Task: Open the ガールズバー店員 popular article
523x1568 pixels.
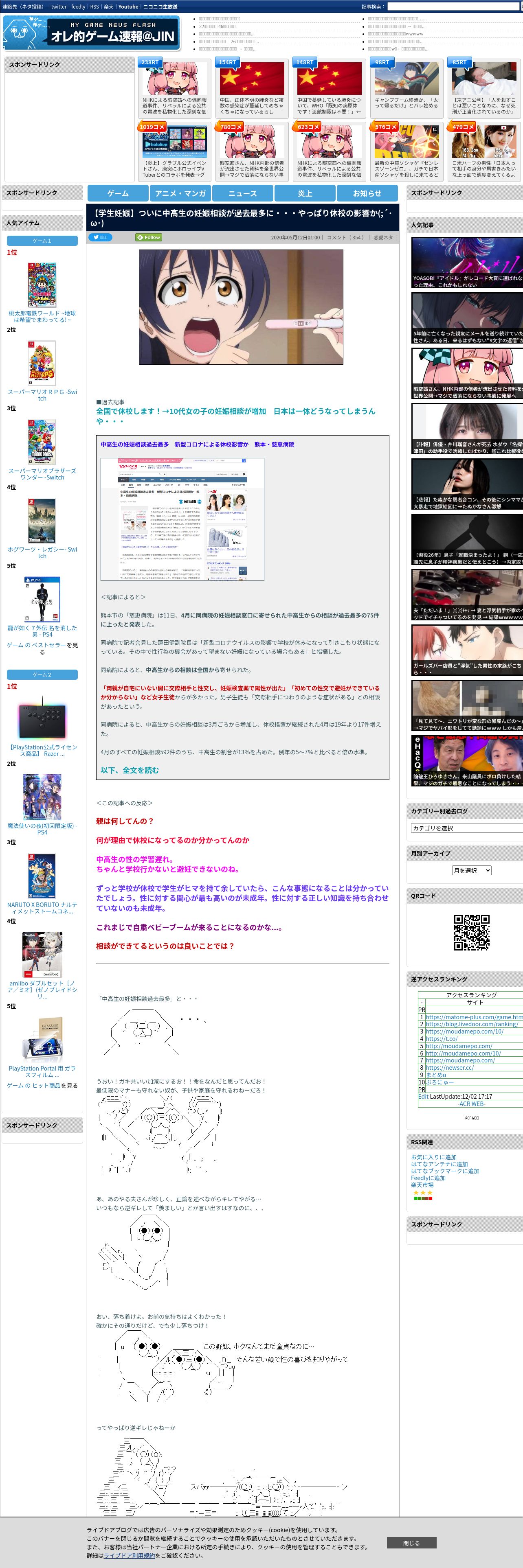Action: point(467,650)
